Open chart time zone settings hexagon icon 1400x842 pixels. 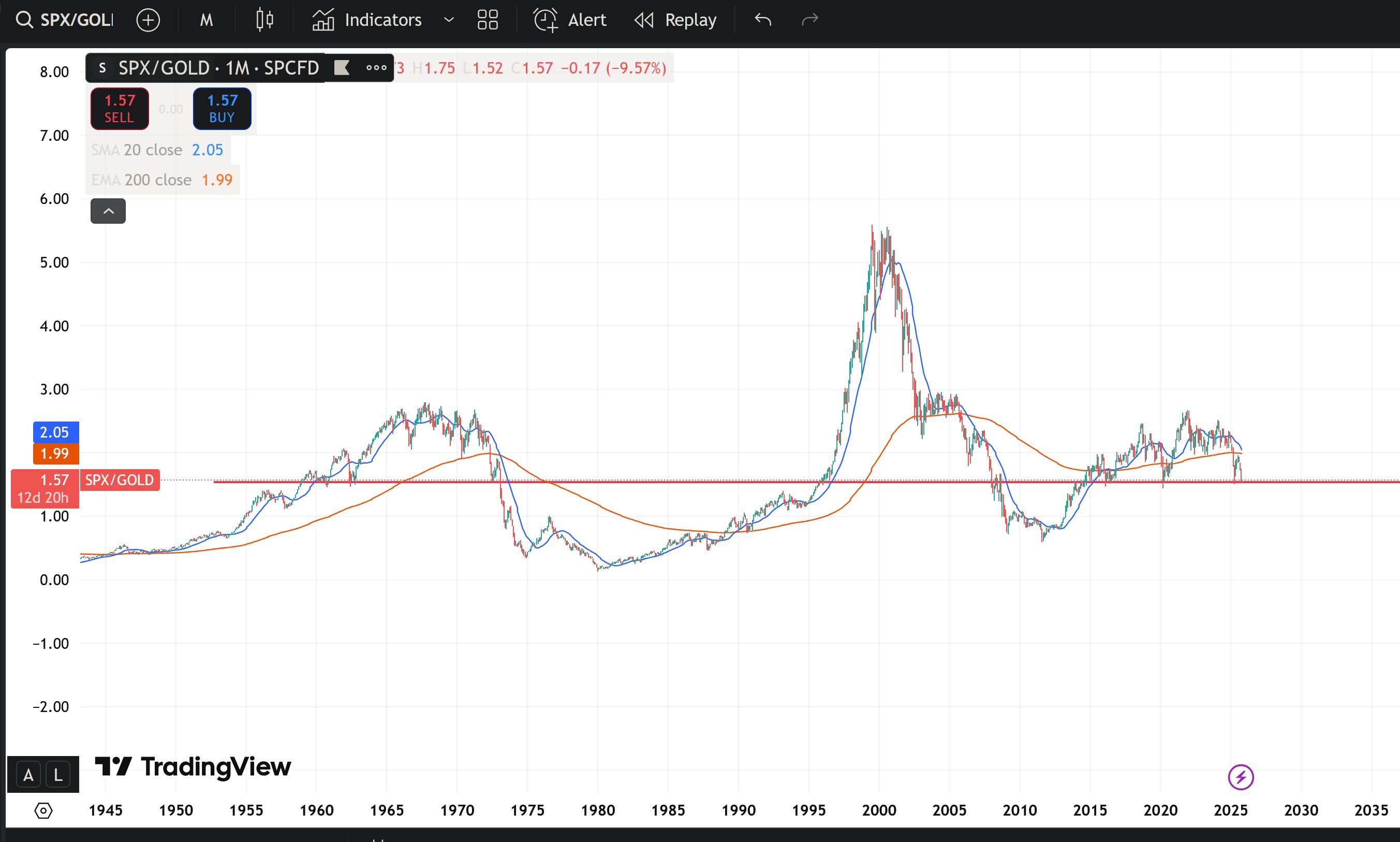coord(43,810)
